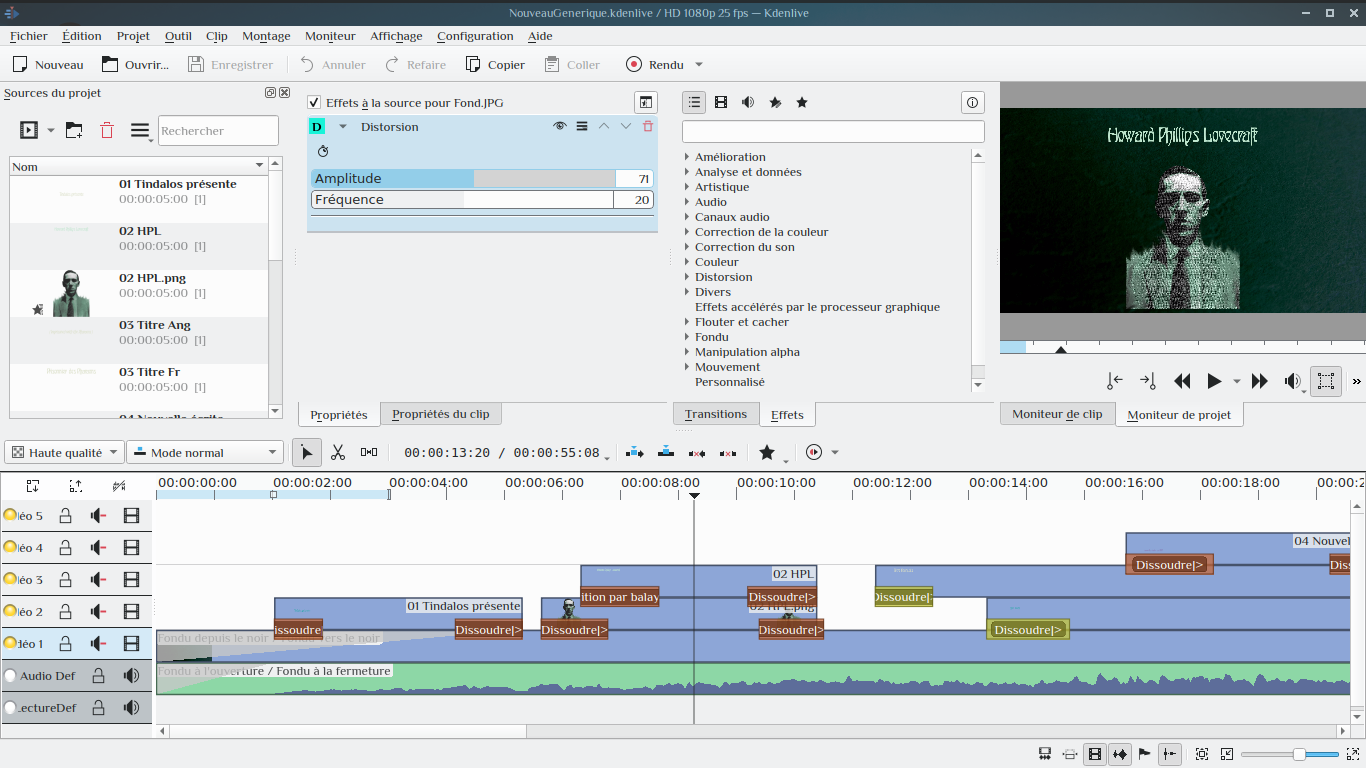Toggle main effects list view icon
The image size is (1366, 768).
(x=694, y=102)
